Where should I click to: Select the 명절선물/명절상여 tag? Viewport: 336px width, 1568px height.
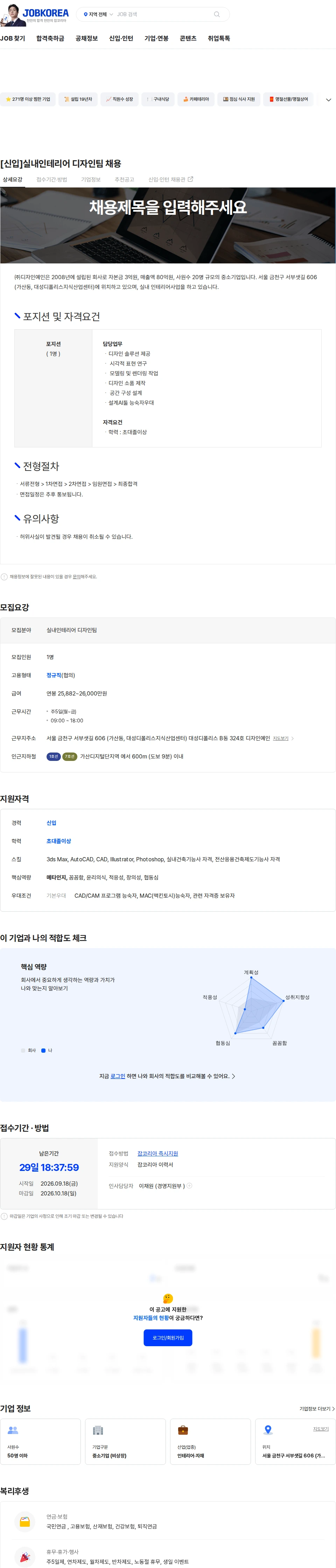point(288,99)
